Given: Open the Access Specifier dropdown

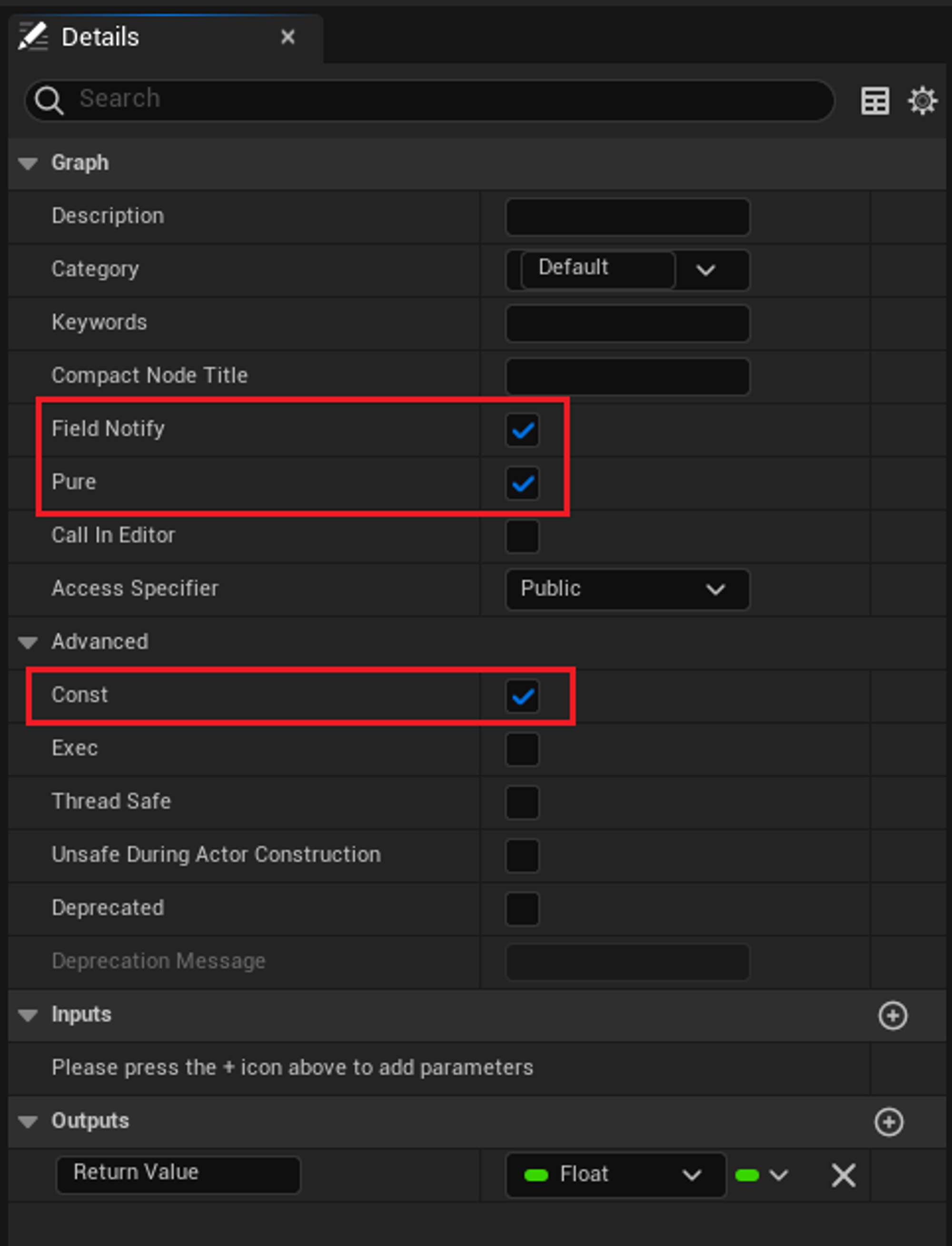Looking at the screenshot, I should [x=627, y=589].
